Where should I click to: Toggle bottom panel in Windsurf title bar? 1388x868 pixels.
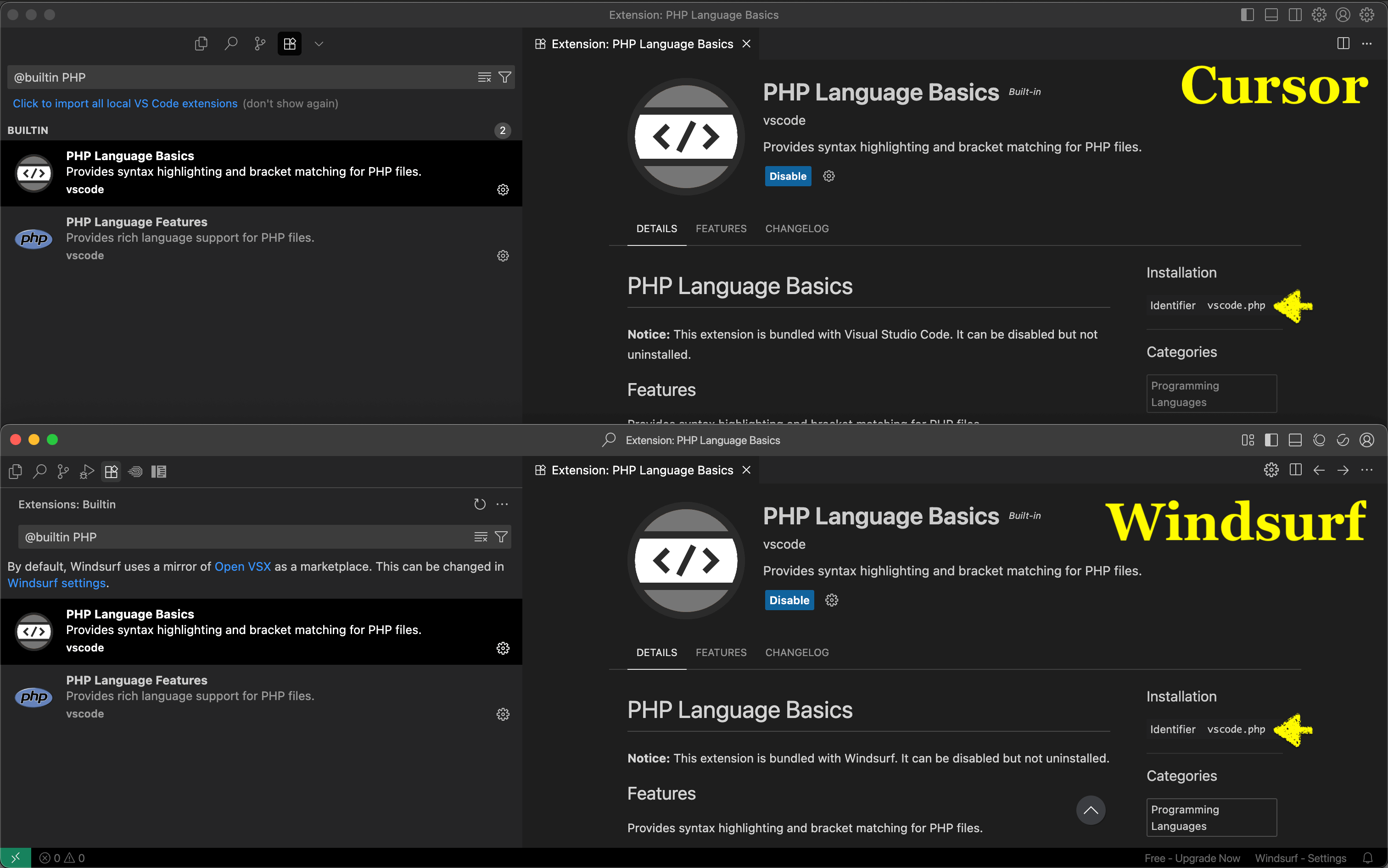1295,440
